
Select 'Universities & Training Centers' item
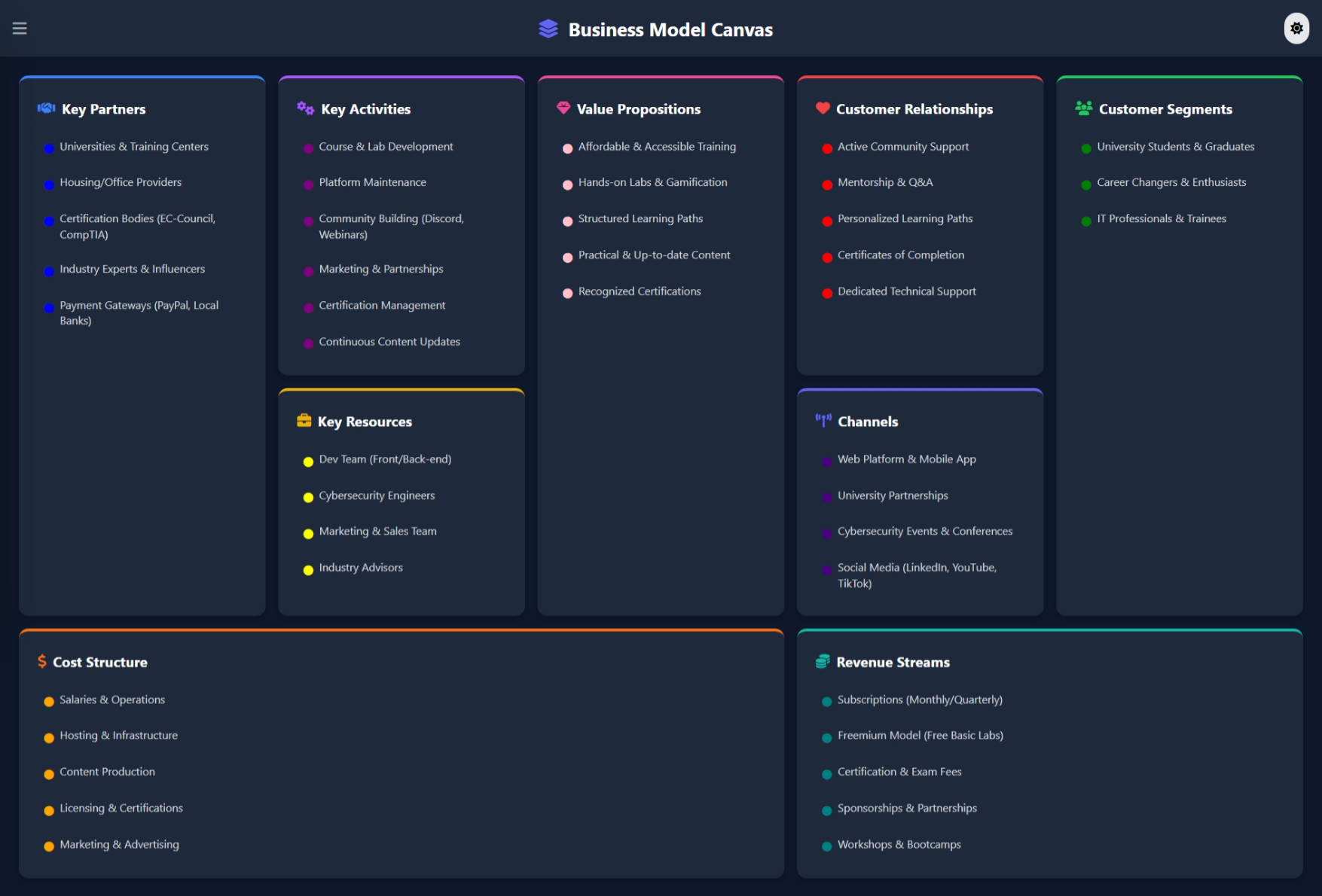click(134, 147)
